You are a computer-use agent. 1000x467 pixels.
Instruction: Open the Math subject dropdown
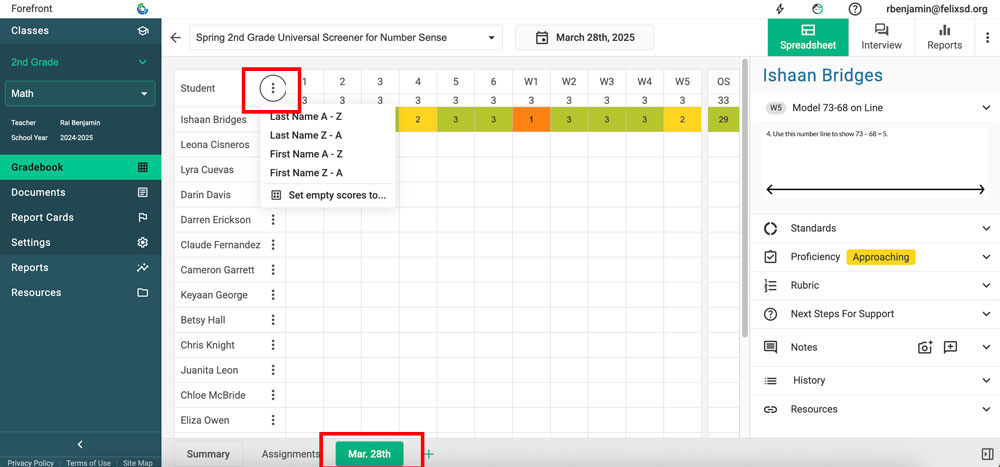coord(80,94)
